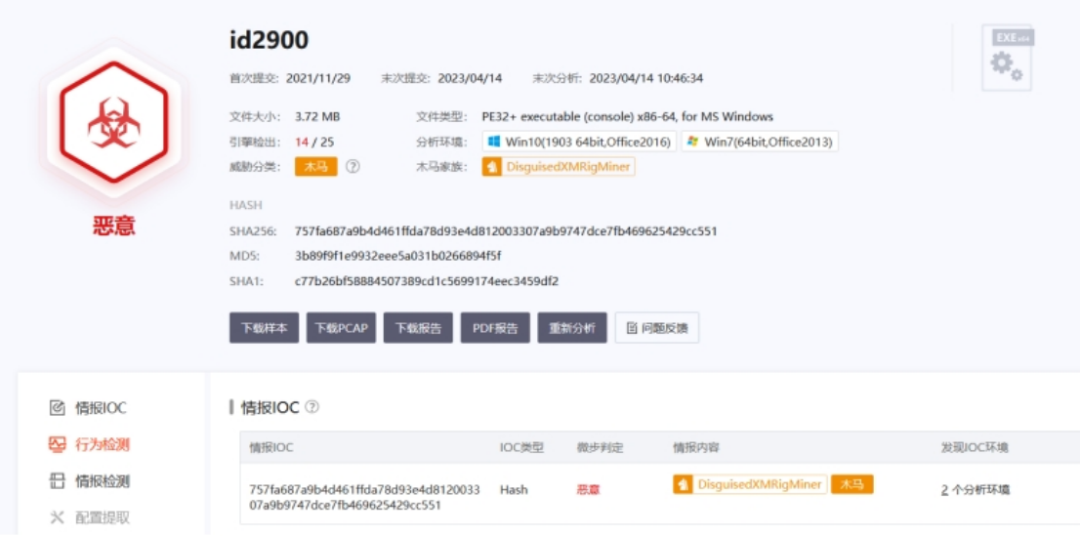
Task: Open 配置提取 in the sidebar
Action: point(102,517)
